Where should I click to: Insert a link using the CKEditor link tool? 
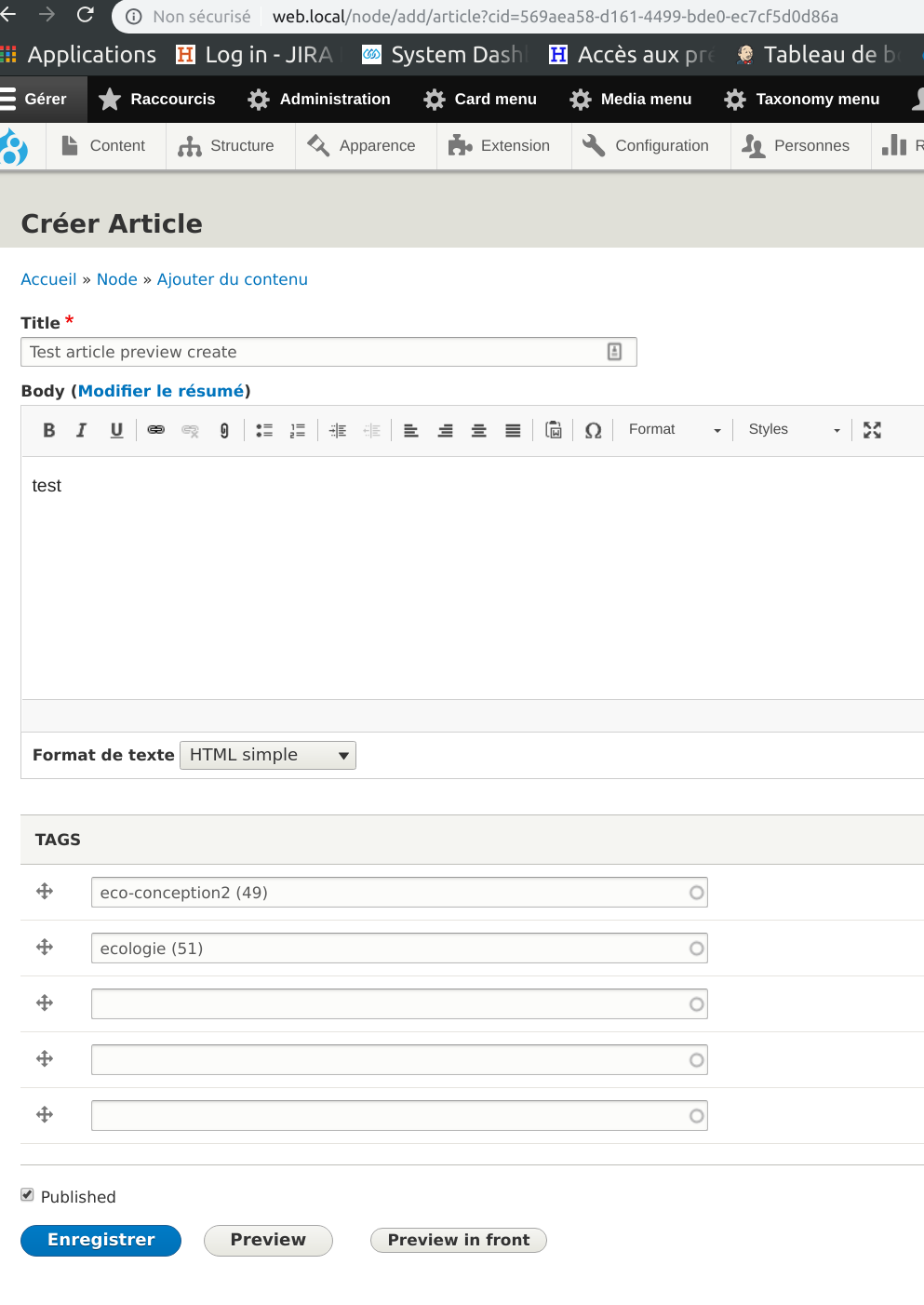pyautogui.click(x=155, y=430)
